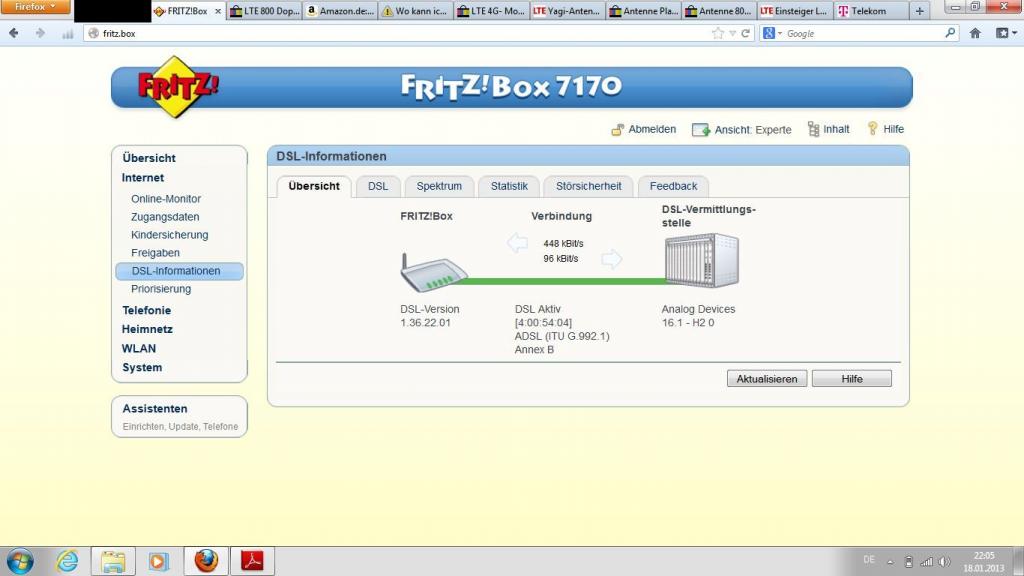This screenshot has width=1024, height=576.
Task: Switch to Telekom browser tab
Action: (x=871, y=11)
